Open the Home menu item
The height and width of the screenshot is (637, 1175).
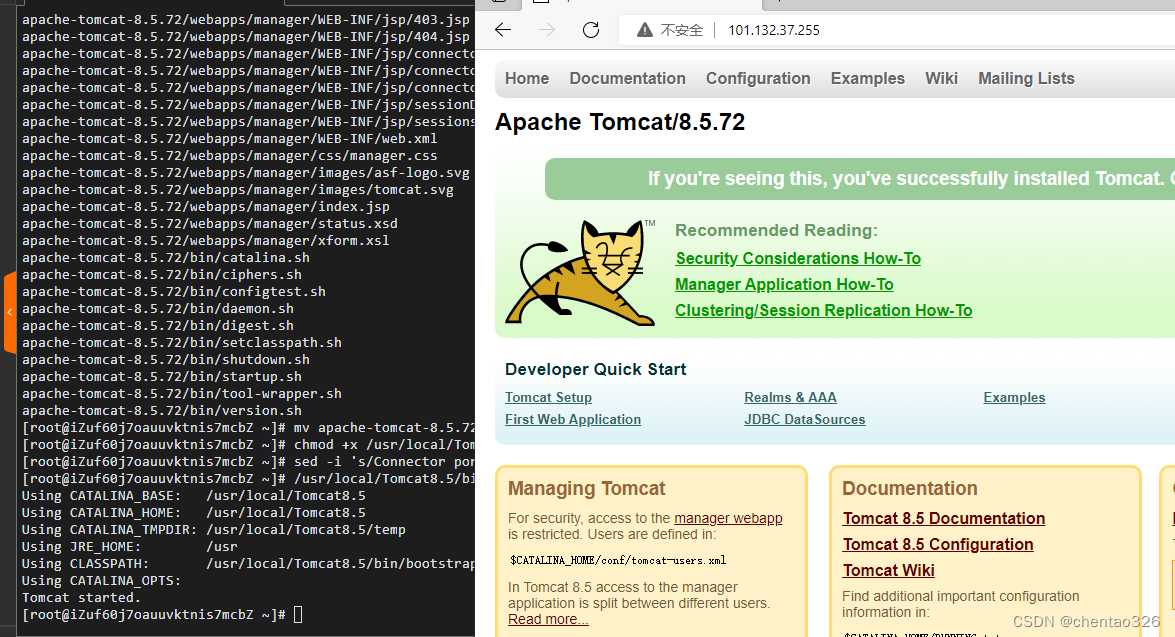click(527, 79)
